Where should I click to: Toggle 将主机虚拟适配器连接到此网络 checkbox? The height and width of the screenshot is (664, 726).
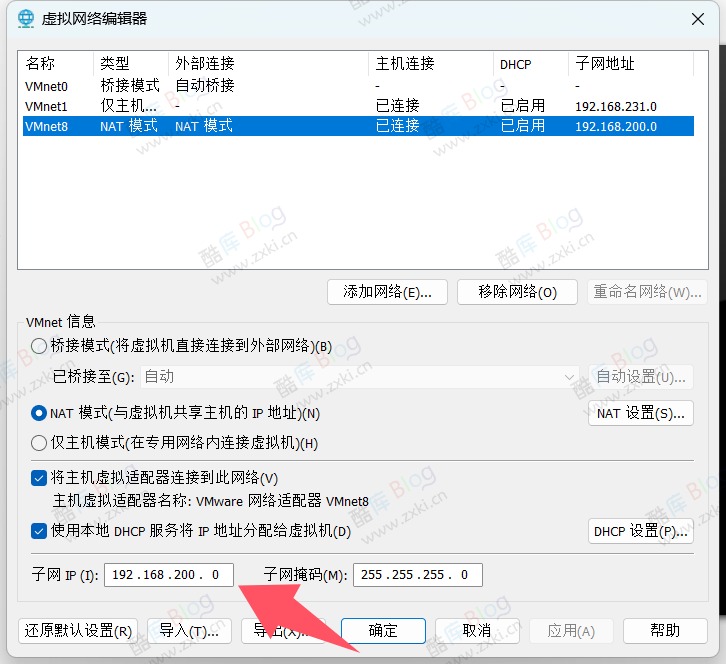pos(39,477)
